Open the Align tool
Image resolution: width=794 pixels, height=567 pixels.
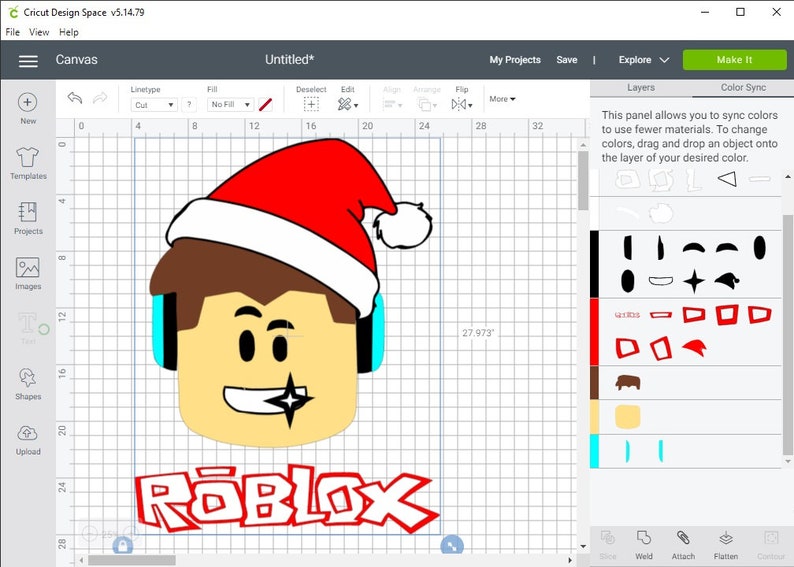(392, 104)
